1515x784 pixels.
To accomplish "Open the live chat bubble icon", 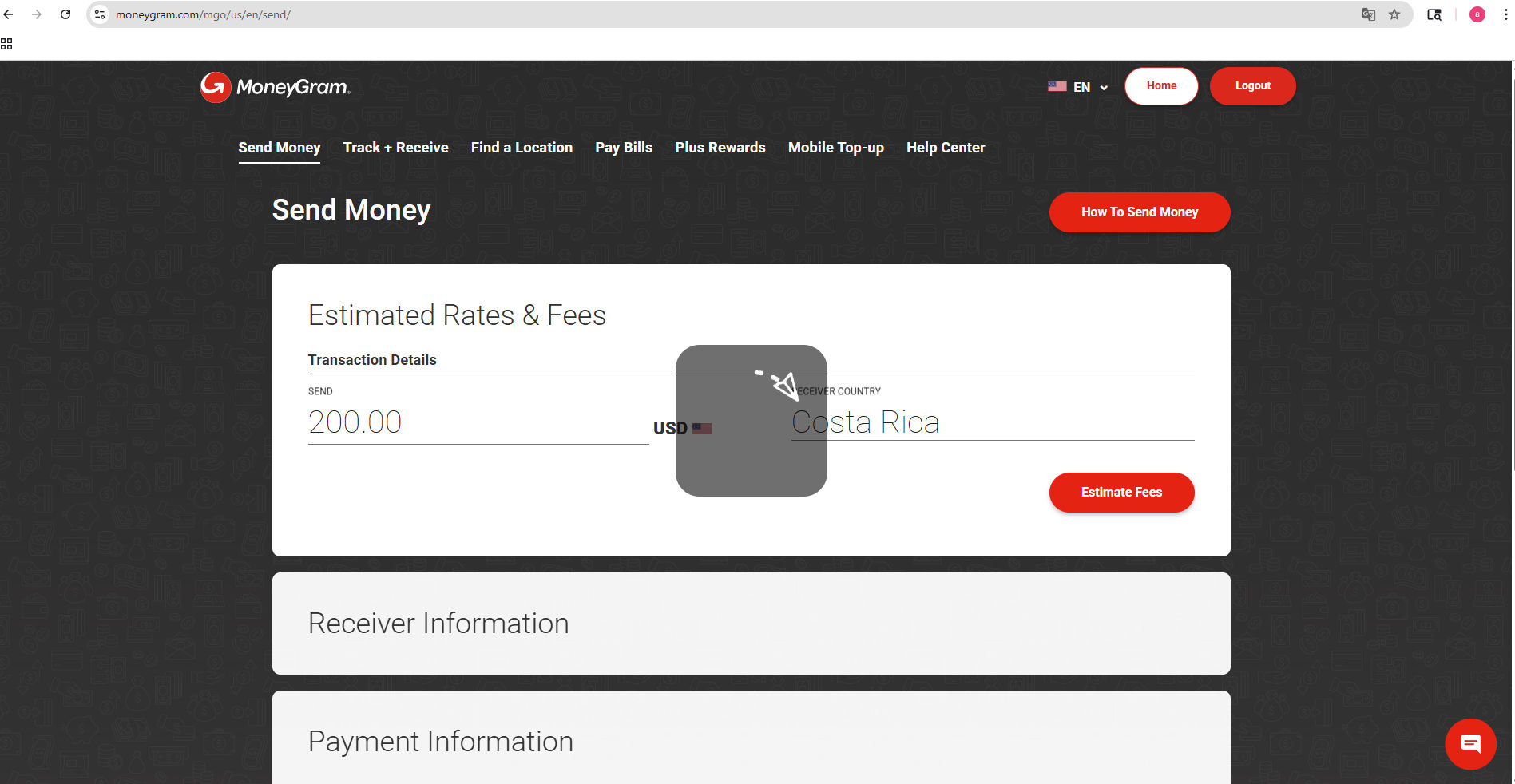I will (1469, 744).
